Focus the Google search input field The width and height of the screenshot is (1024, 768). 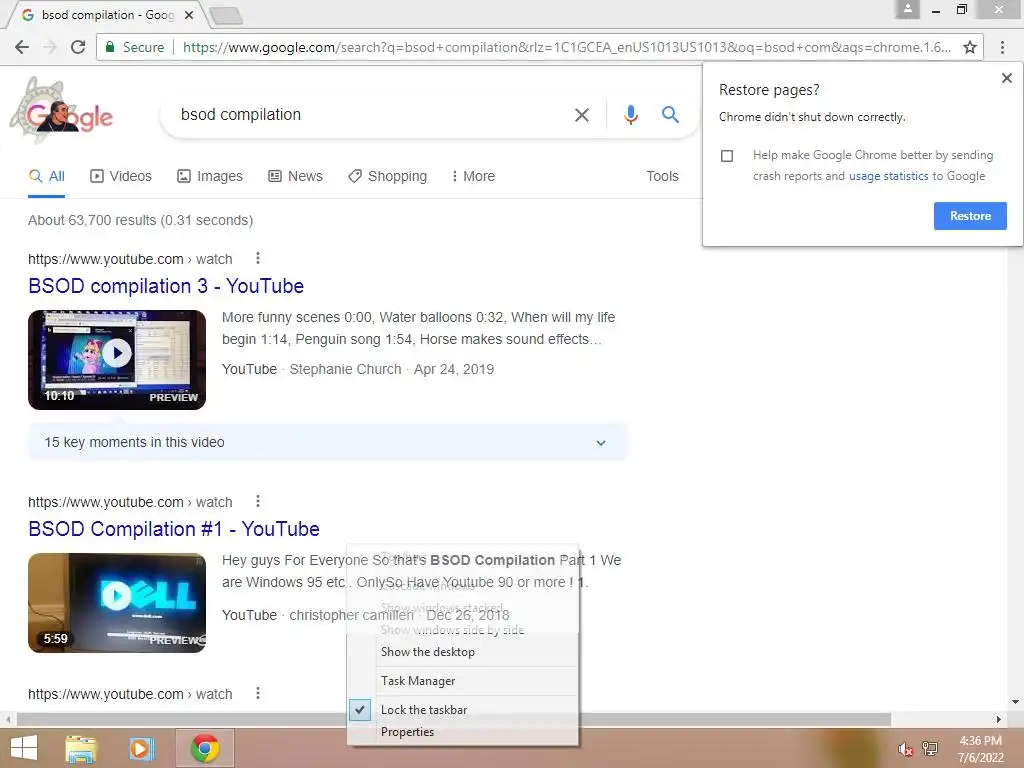[372, 115]
